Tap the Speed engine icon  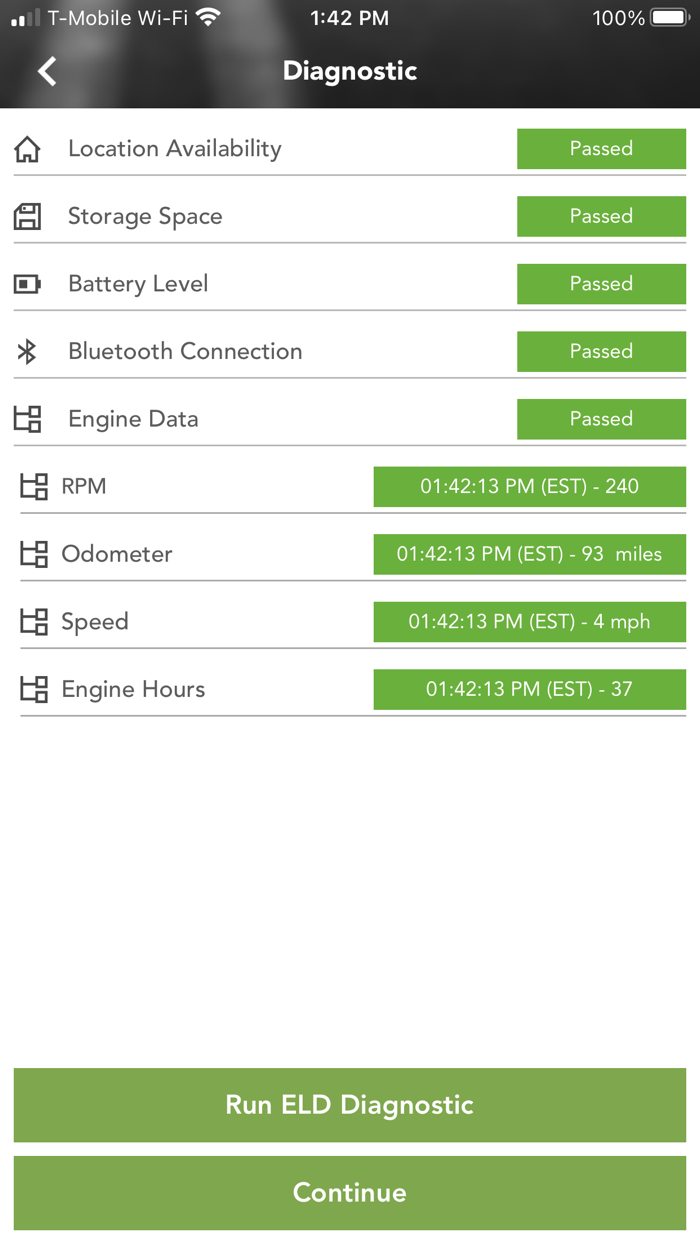33,621
